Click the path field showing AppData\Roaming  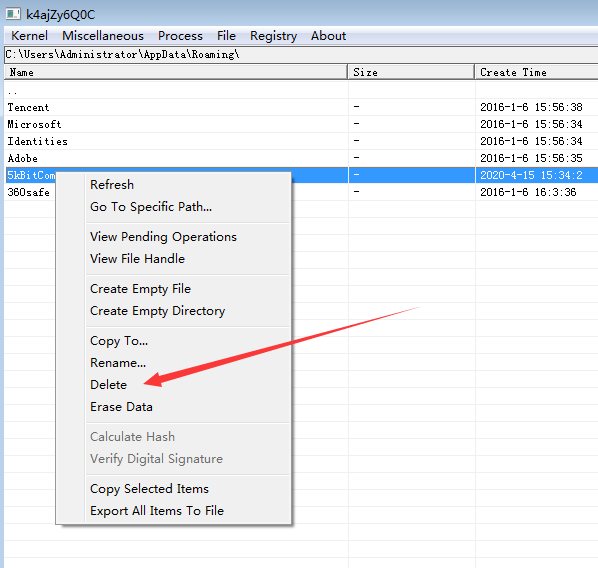pos(301,55)
